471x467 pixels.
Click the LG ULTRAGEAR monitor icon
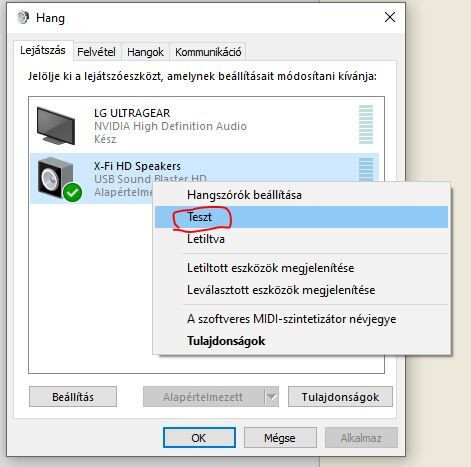tap(56, 126)
